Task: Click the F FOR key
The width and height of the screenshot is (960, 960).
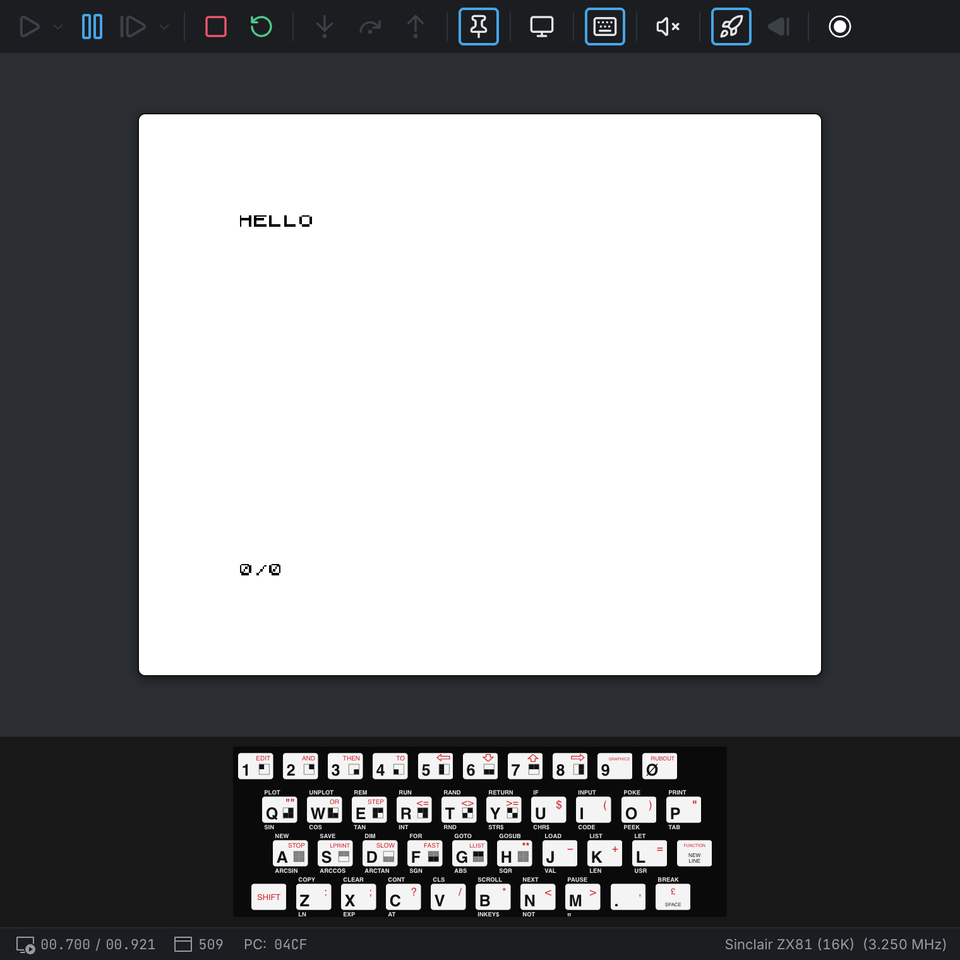Action: [x=425, y=853]
